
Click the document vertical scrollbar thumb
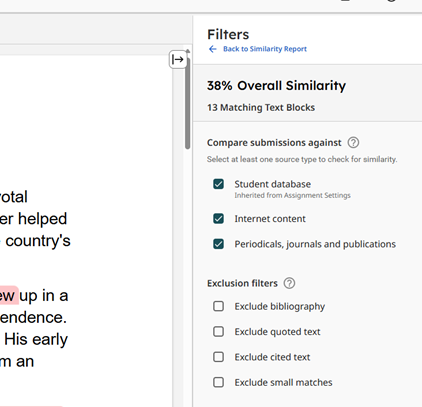click(188, 103)
